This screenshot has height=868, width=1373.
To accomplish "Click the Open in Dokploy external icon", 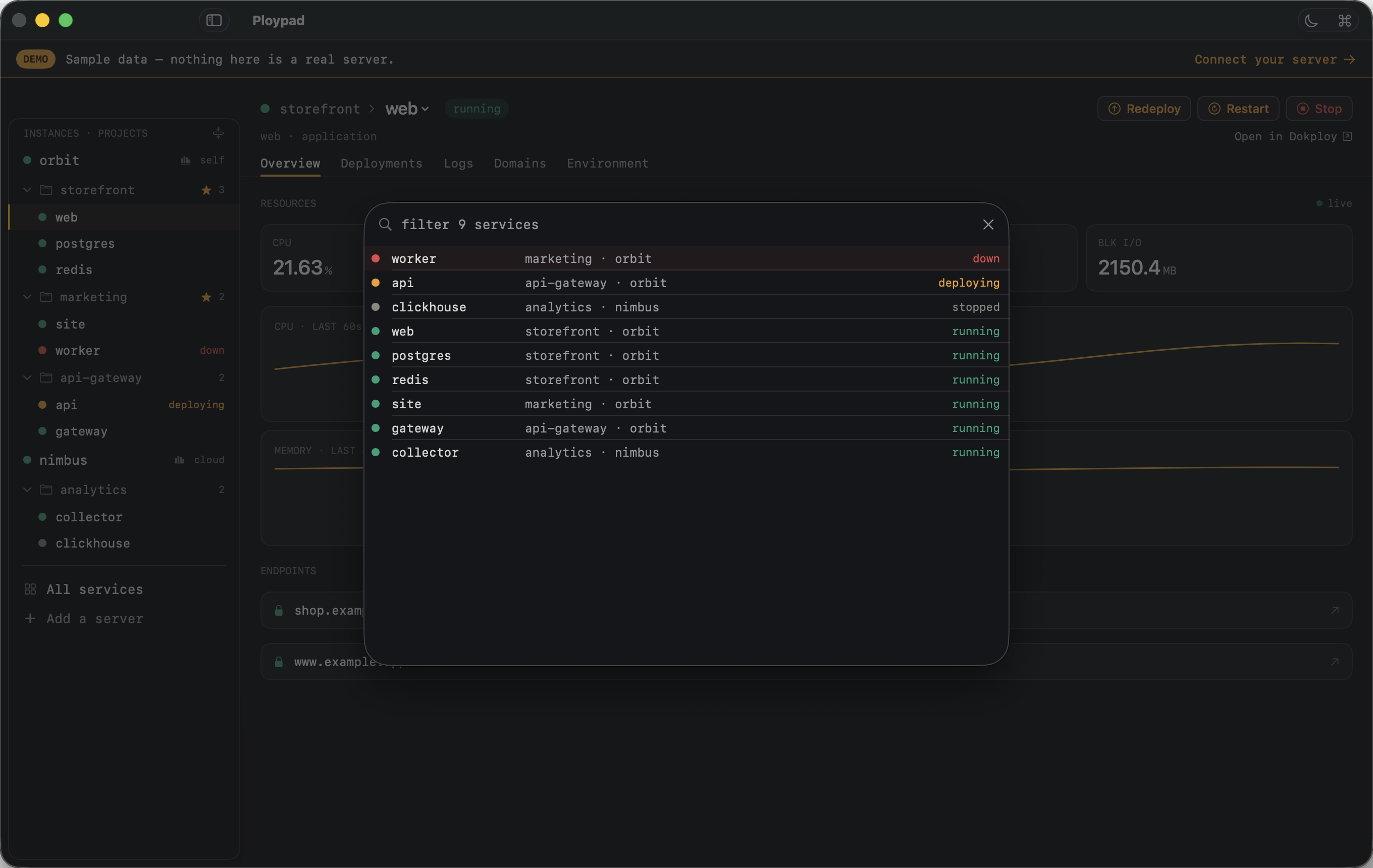I will (x=1347, y=136).
